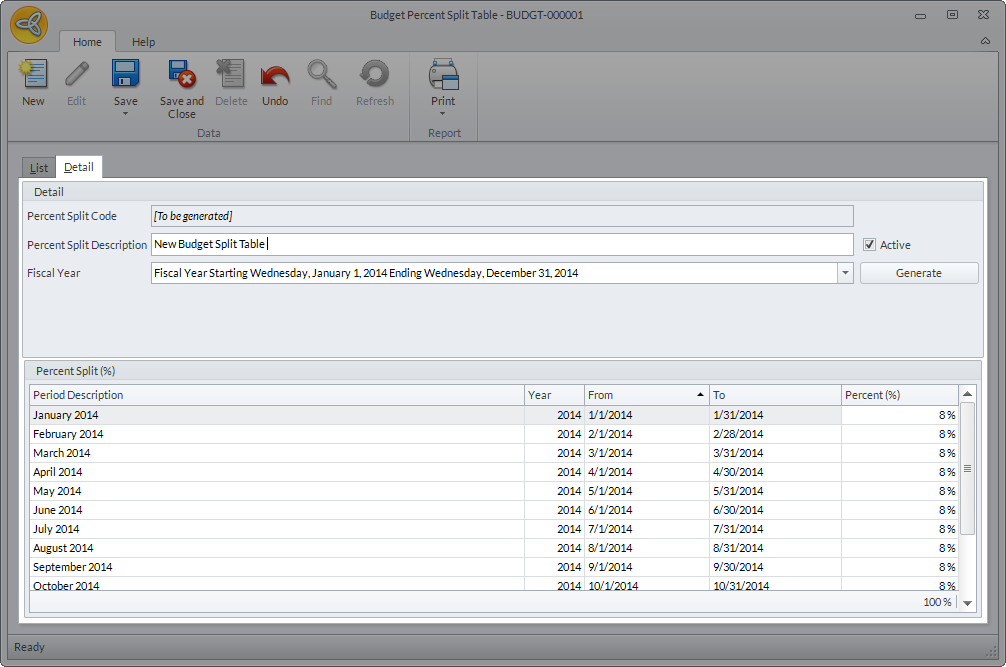Open the Fiscal Year dropdown
Screen dimensions: 1006x667
pos(845,273)
